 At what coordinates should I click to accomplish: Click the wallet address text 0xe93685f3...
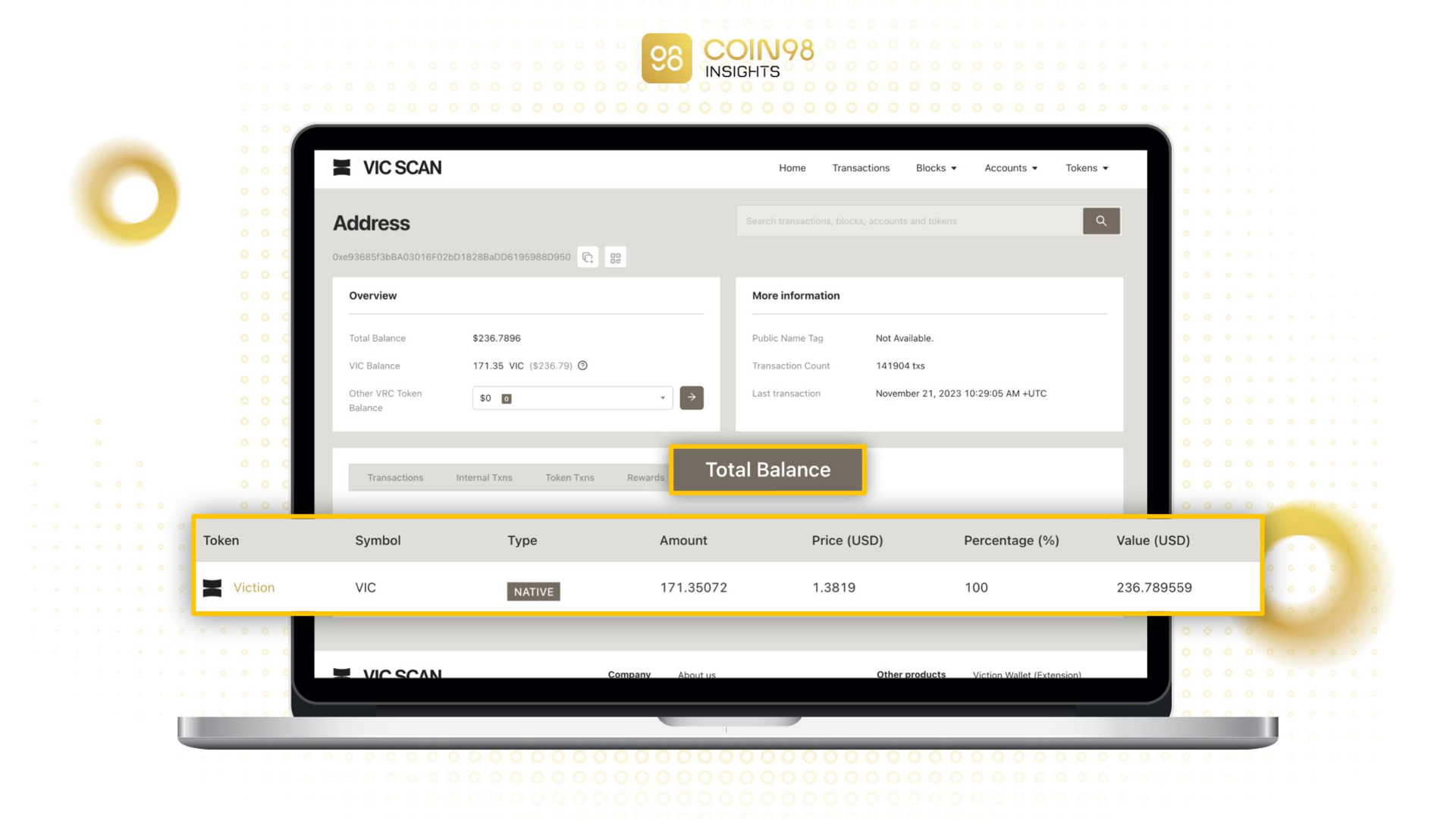point(451,257)
